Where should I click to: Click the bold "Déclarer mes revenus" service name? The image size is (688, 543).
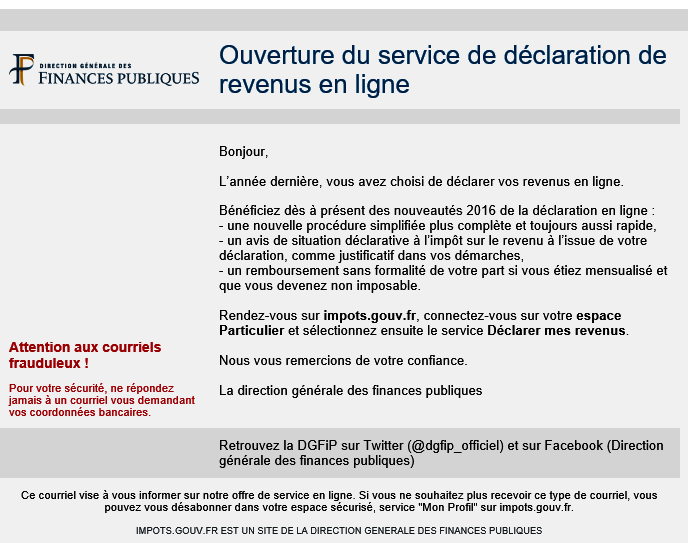556,330
